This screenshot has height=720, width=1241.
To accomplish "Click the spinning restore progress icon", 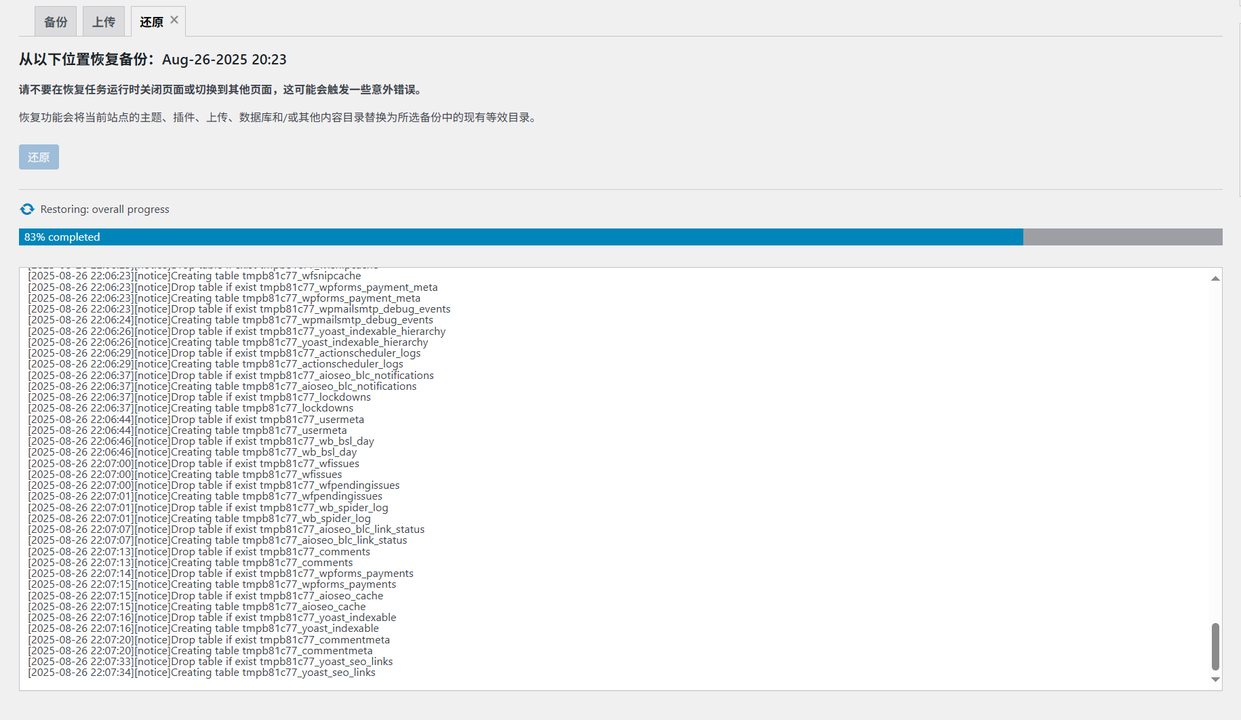I will click(x=27, y=210).
